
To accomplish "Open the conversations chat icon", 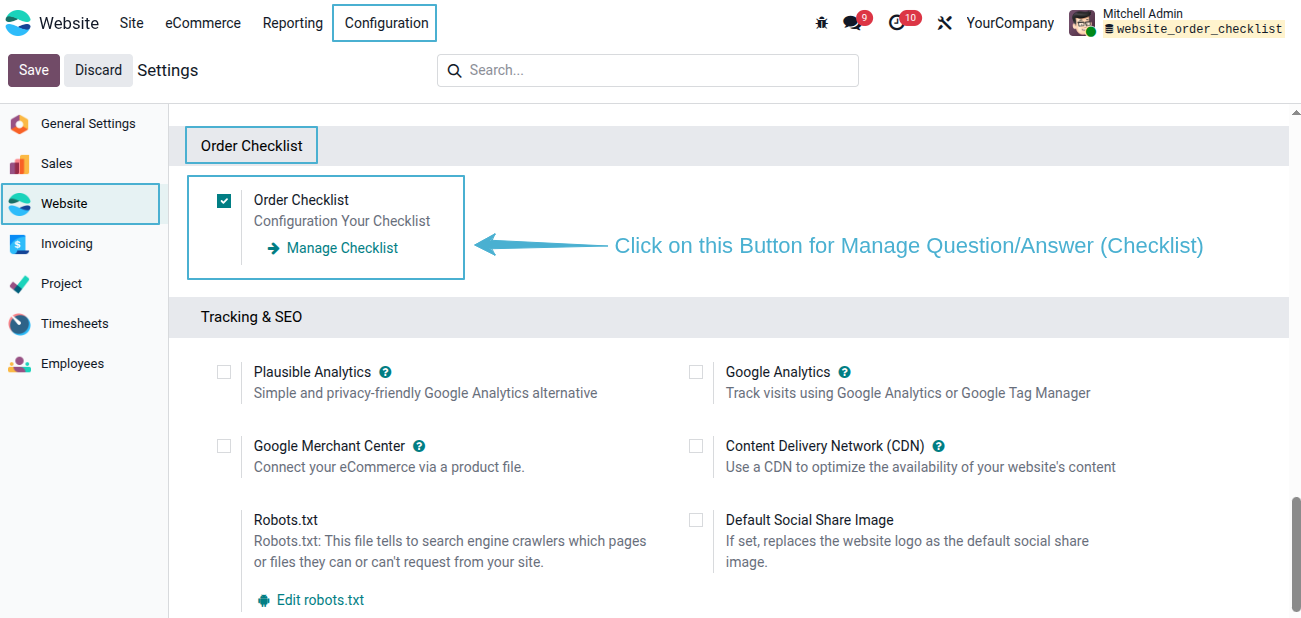I will [x=852, y=23].
